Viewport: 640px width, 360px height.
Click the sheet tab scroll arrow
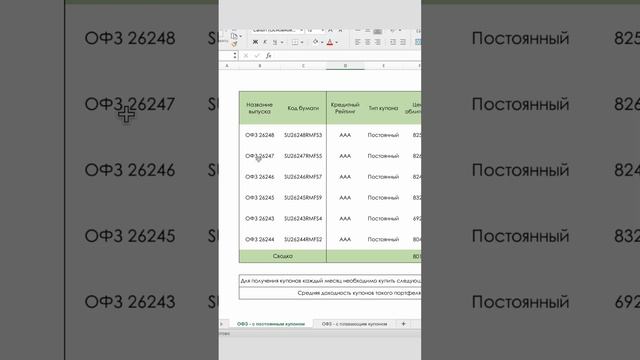(222, 324)
